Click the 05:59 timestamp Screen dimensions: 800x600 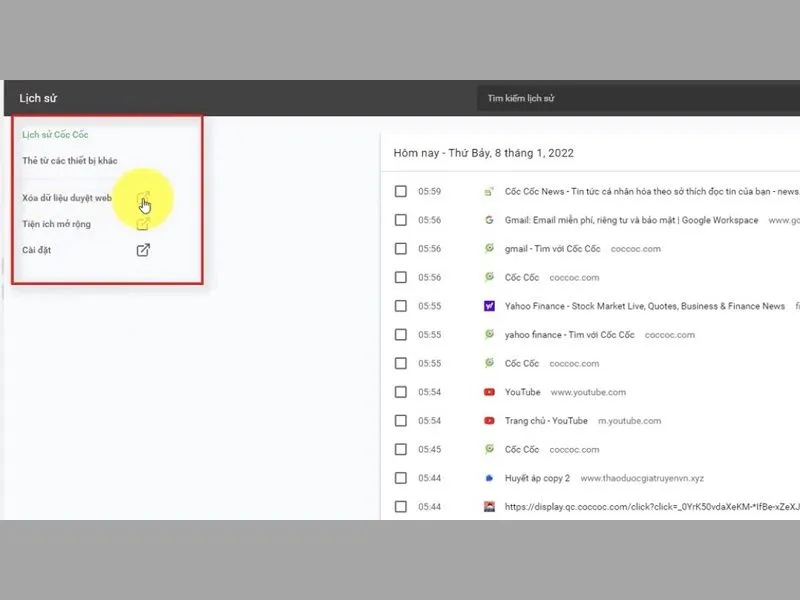429,191
